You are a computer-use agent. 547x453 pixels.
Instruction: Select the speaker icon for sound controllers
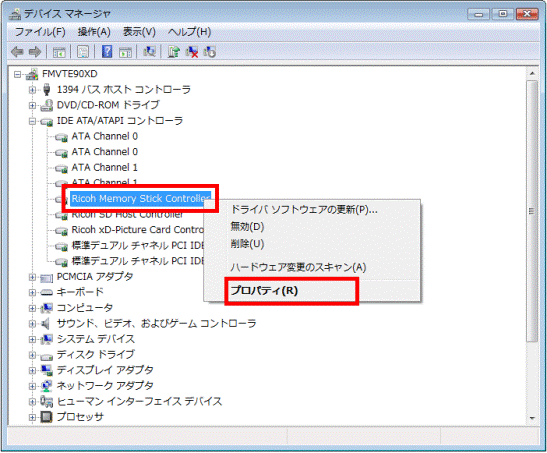(45, 324)
